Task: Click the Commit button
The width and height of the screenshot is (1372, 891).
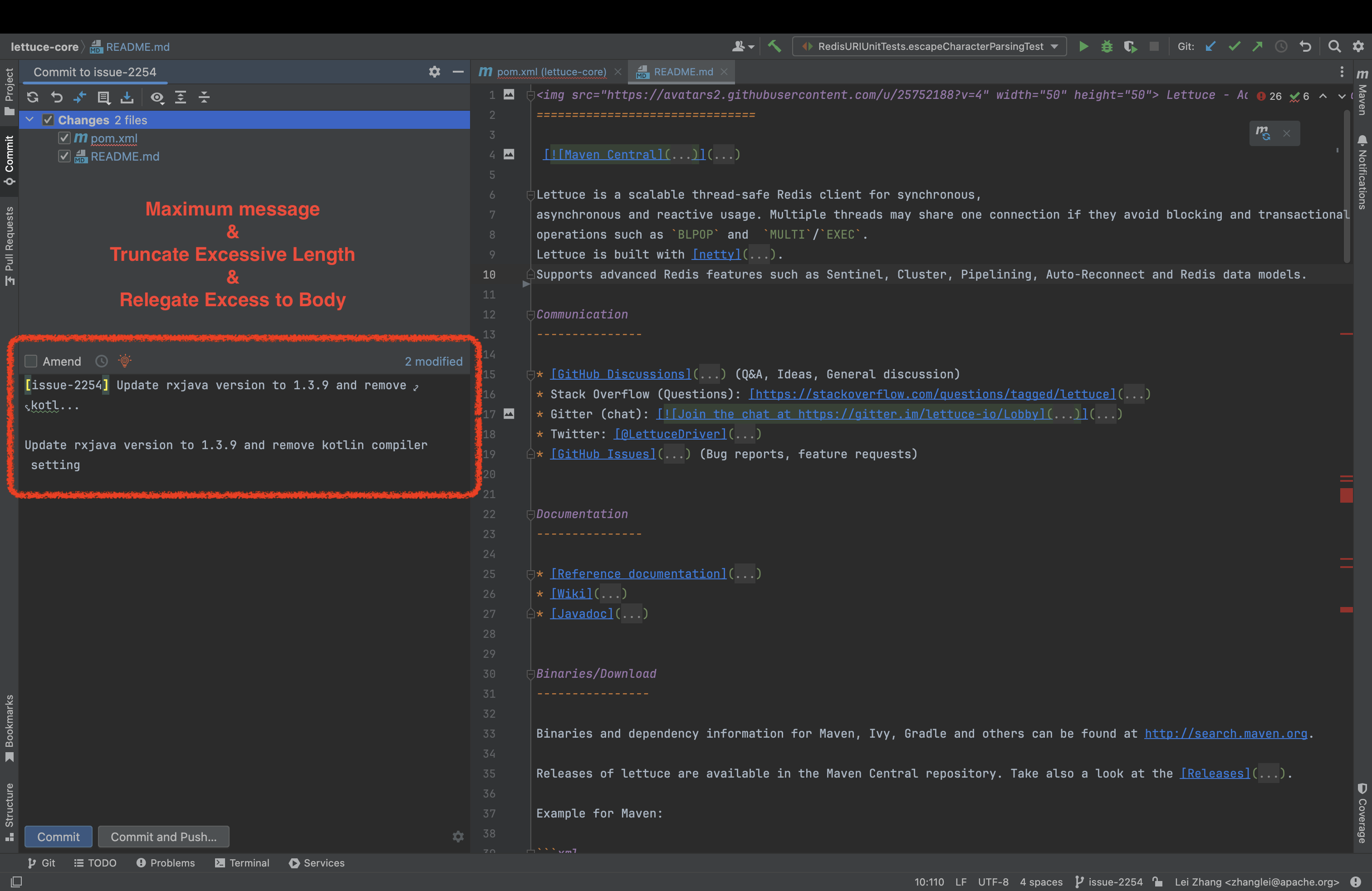Action: (x=58, y=836)
